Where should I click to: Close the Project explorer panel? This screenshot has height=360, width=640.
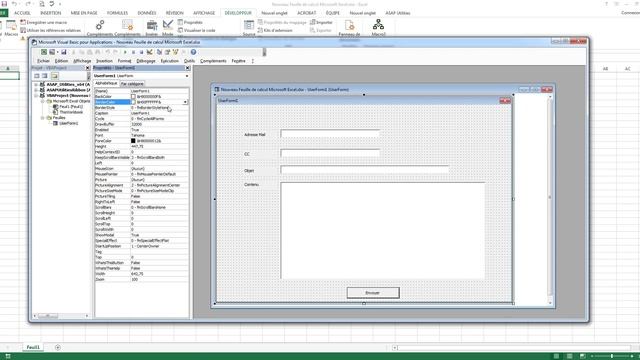point(88,68)
